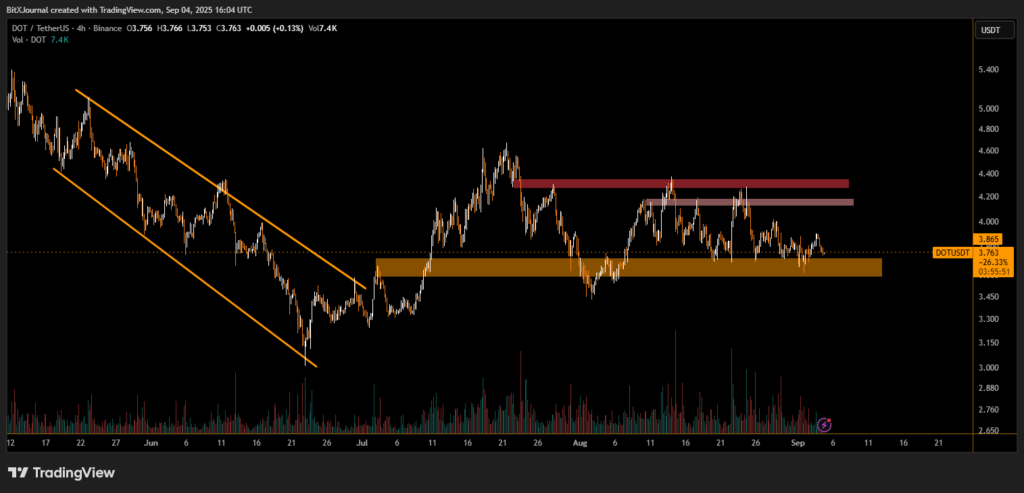Open the USDT currency selector
Screen dimensions: 1024x493
988,30
